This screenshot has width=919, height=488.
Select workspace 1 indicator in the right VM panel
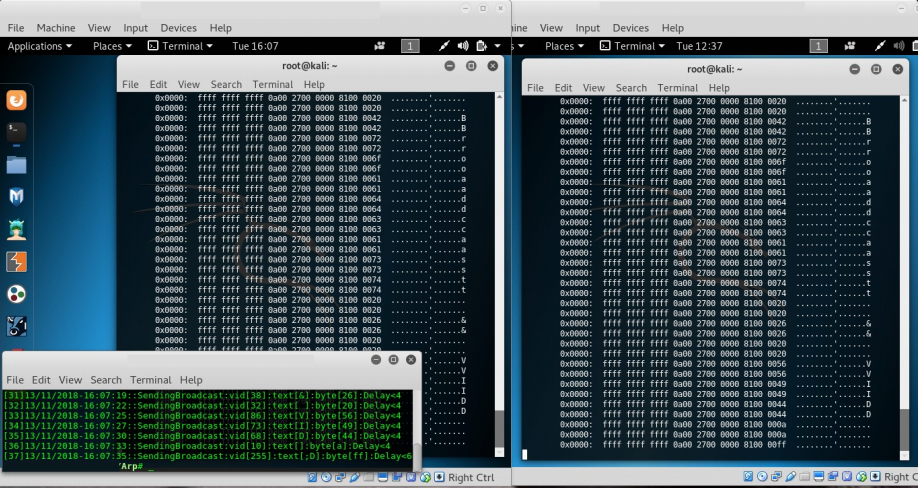coord(819,46)
